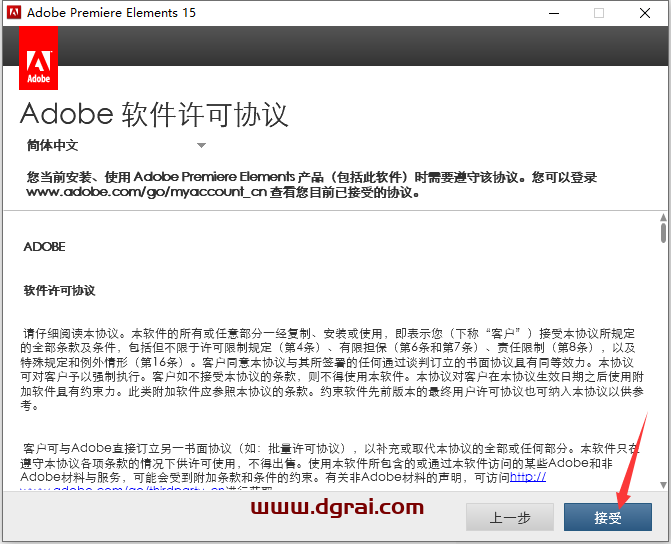Go back with the 上一步 button
This screenshot has width=671, height=544.
(x=510, y=517)
